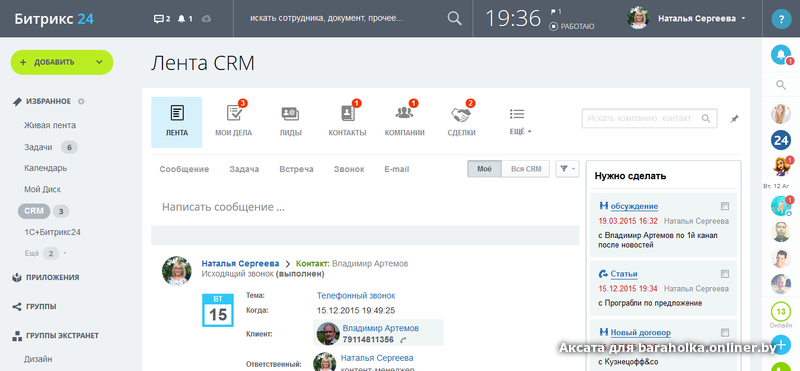Screen dimensions: 800x371
Task: Open Владимир Артемов client link
Action: click(x=381, y=328)
